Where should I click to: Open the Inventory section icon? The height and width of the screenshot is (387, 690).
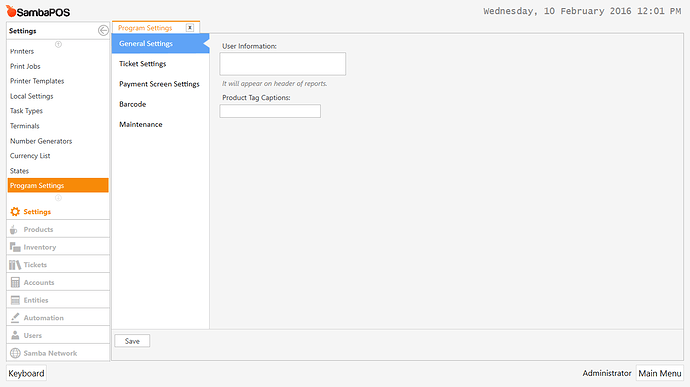click(15, 247)
